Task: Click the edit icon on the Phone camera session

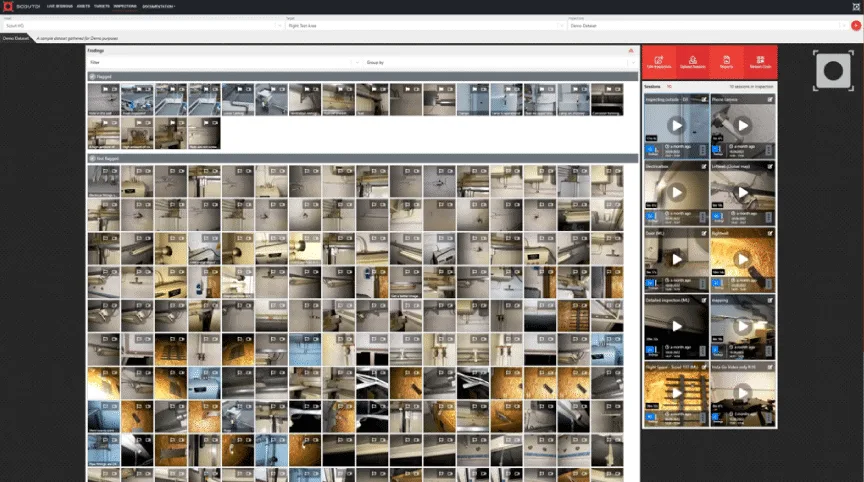Action: point(770,100)
